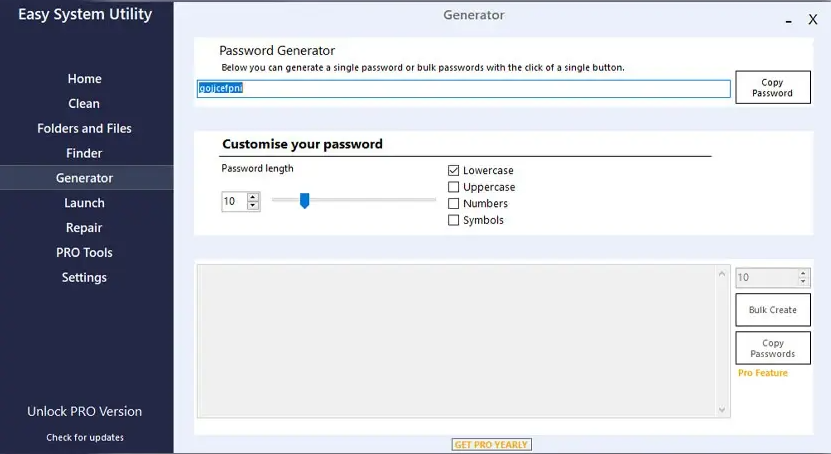Go to the Clean section
Image resolution: width=831 pixels, height=454 pixels.
click(x=84, y=104)
